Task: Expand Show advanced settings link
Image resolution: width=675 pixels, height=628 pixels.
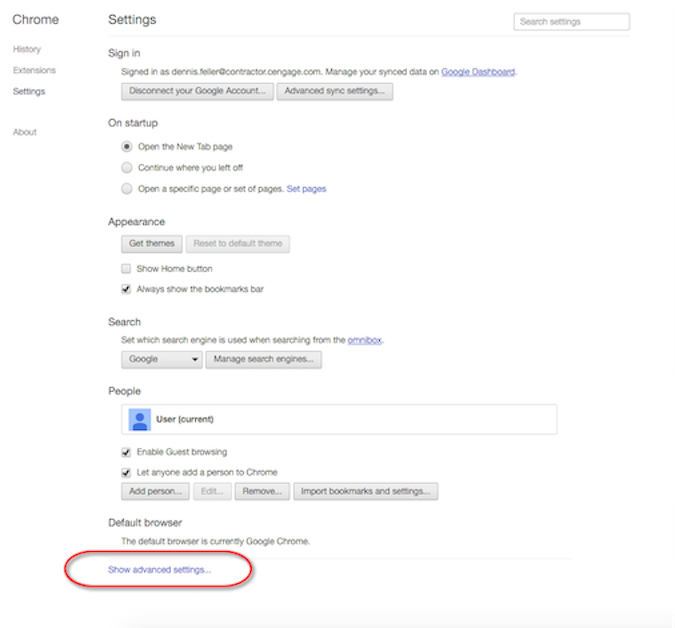Action: 159,569
